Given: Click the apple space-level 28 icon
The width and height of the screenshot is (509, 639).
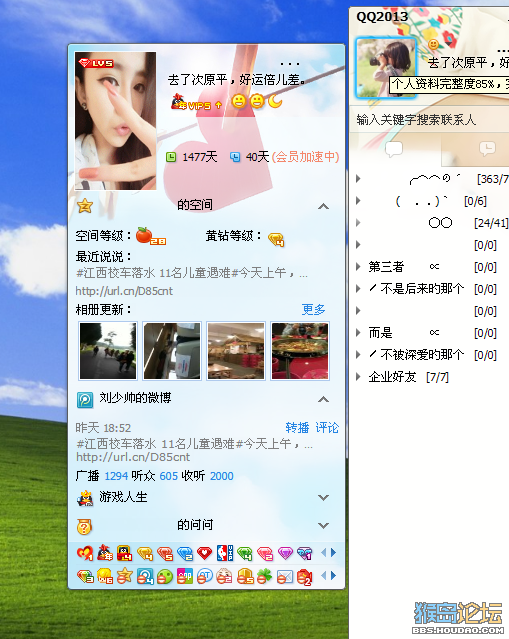Looking at the screenshot, I should tap(150, 236).
